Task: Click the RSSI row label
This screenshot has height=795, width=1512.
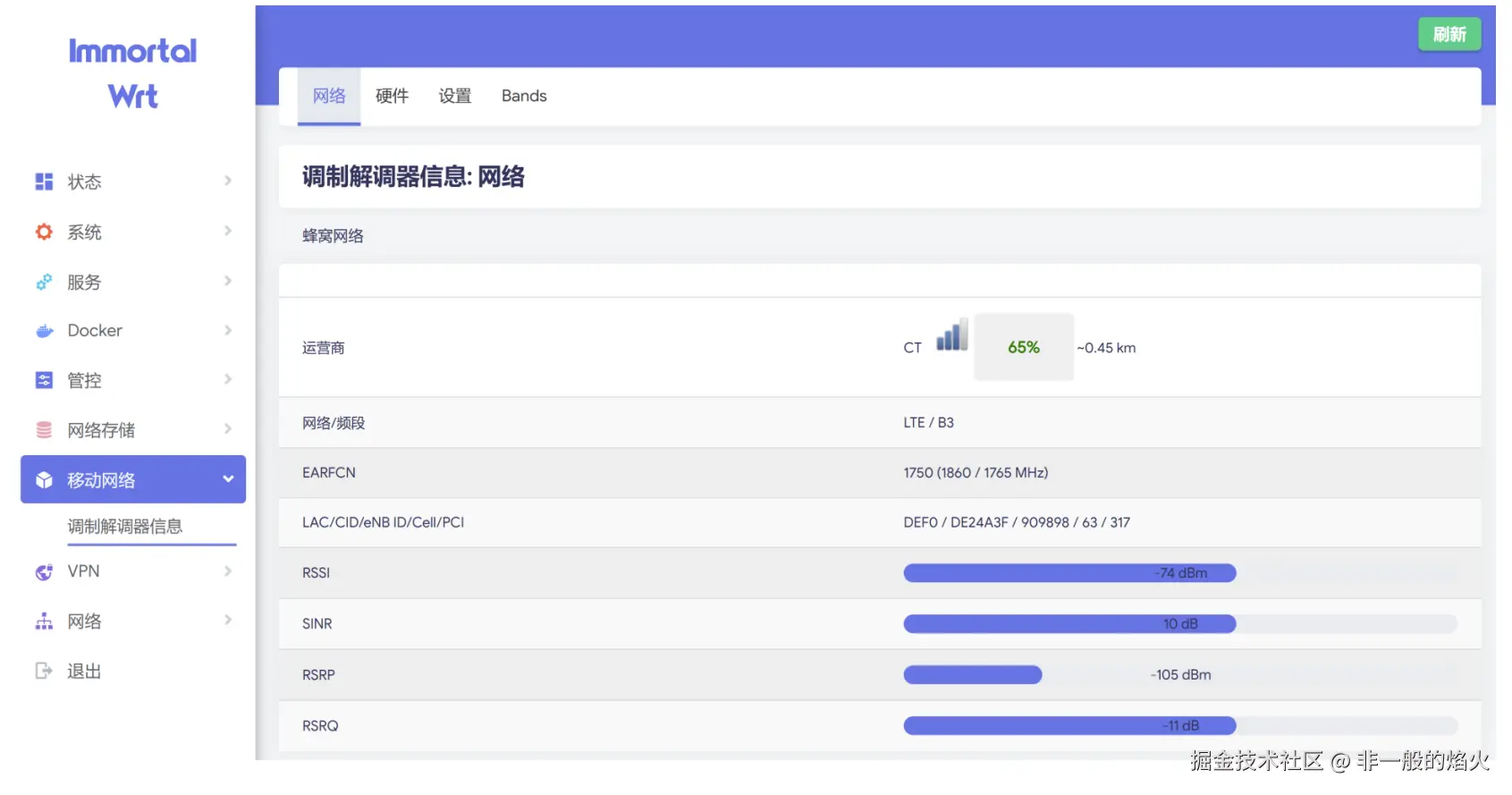Action: (316, 573)
